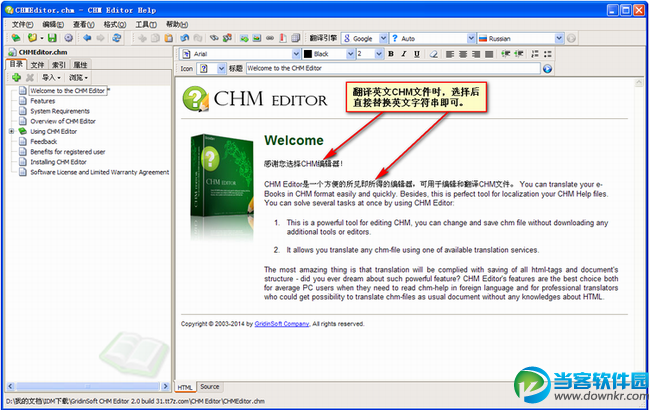Viewport: 650px width, 410px height.
Task: Toggle Underline formatting
Action: [x=417, y=54]
